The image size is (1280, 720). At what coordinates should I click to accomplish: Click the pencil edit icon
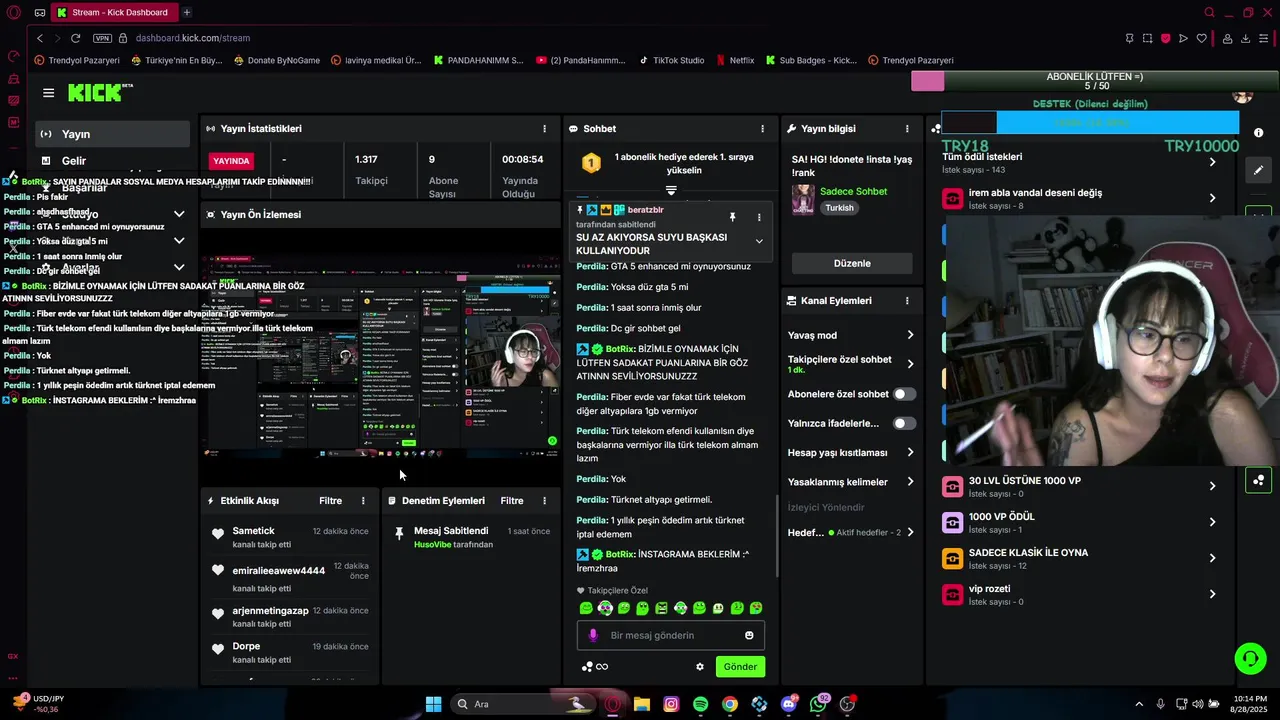click(x=1258, y=170)
